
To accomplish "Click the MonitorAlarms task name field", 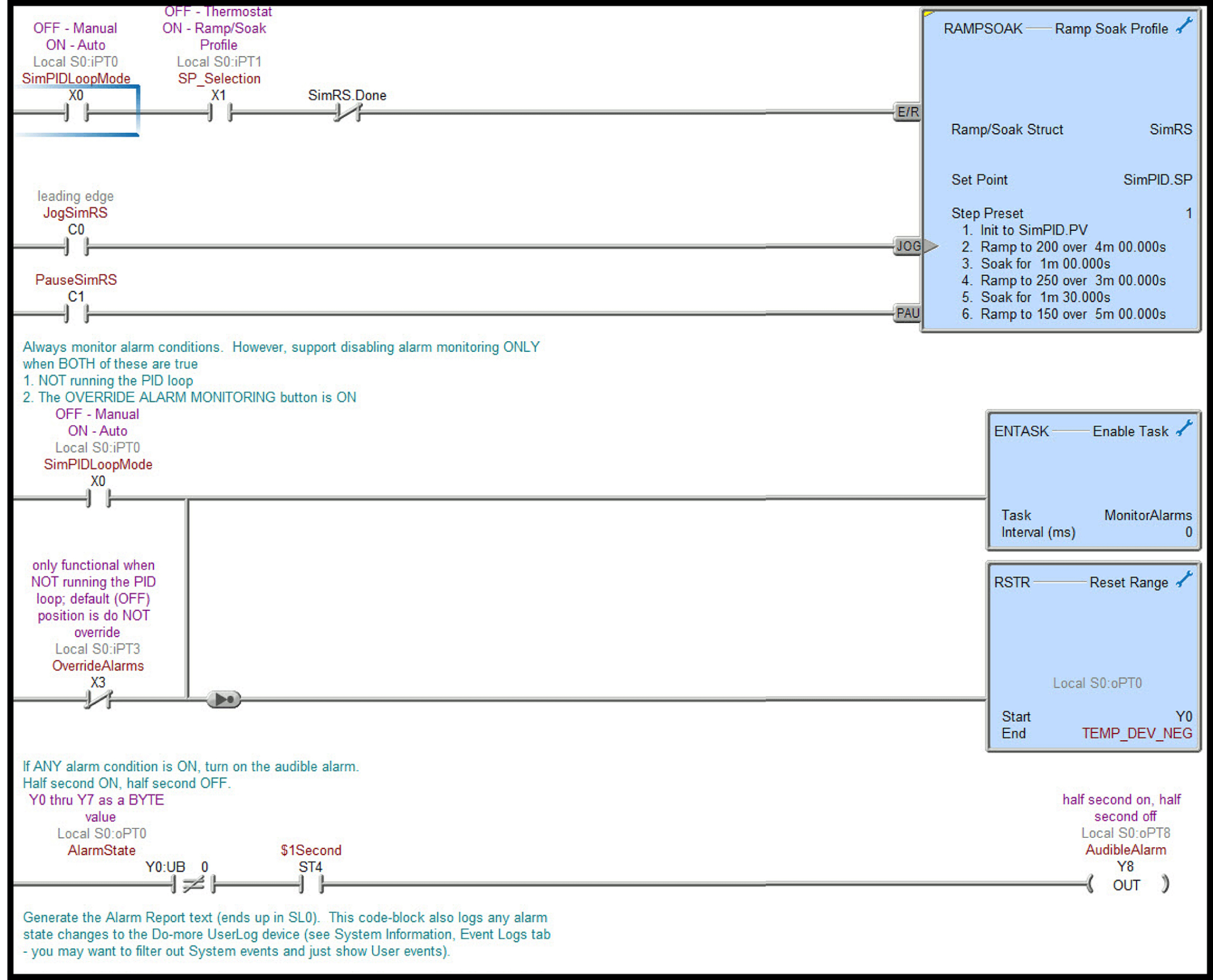I will tap(1147, 515).
